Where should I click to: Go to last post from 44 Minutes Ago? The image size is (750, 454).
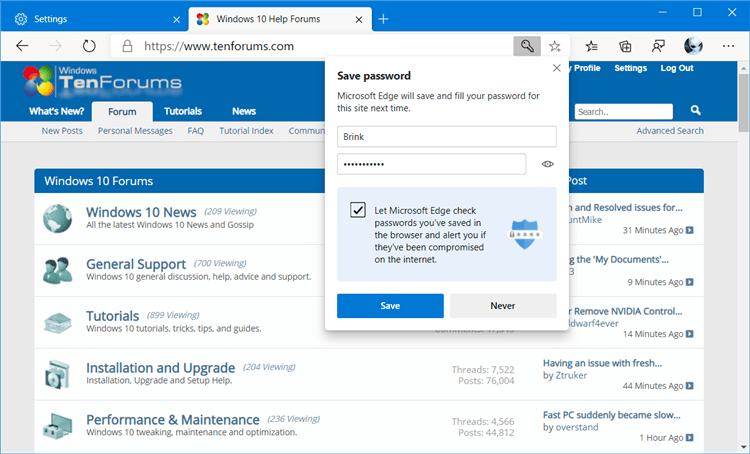pyautogui.click(x=690, y=386)
